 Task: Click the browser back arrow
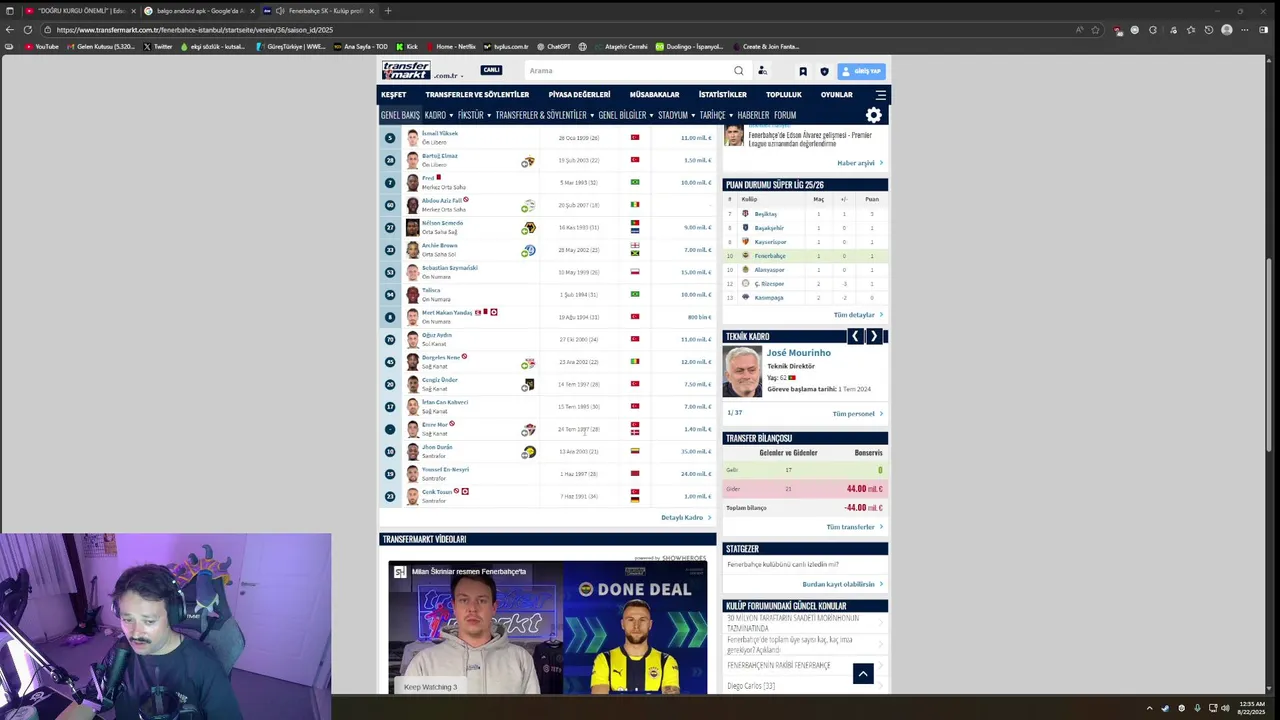9,30
